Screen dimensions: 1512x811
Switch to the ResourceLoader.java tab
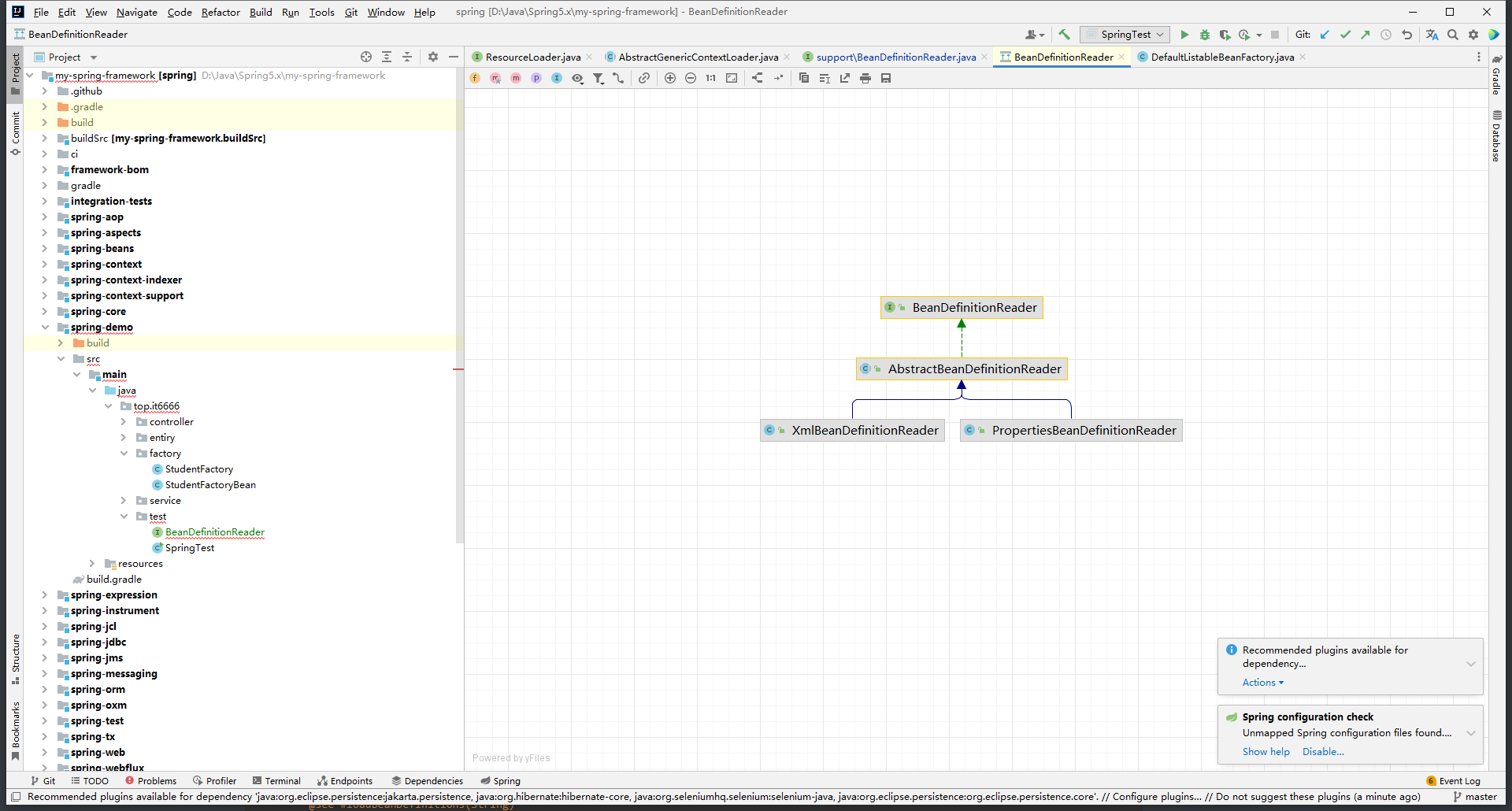[x=533, y=57]
